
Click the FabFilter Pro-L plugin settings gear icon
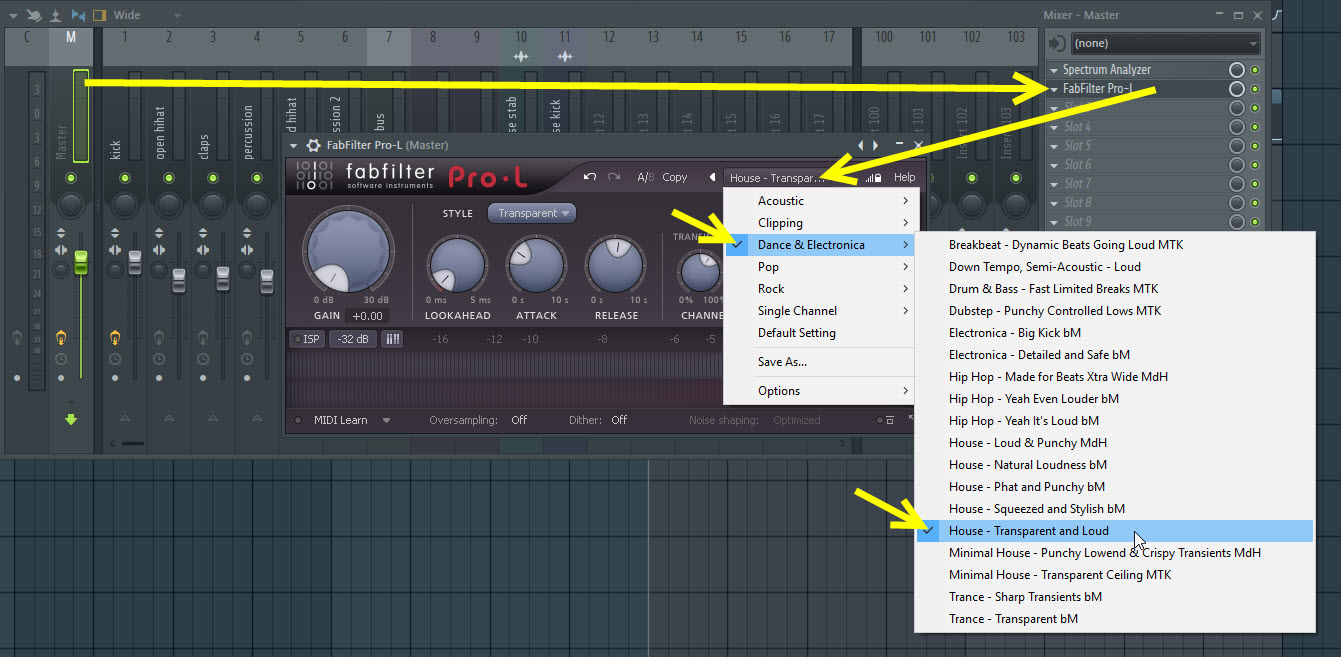313,146
